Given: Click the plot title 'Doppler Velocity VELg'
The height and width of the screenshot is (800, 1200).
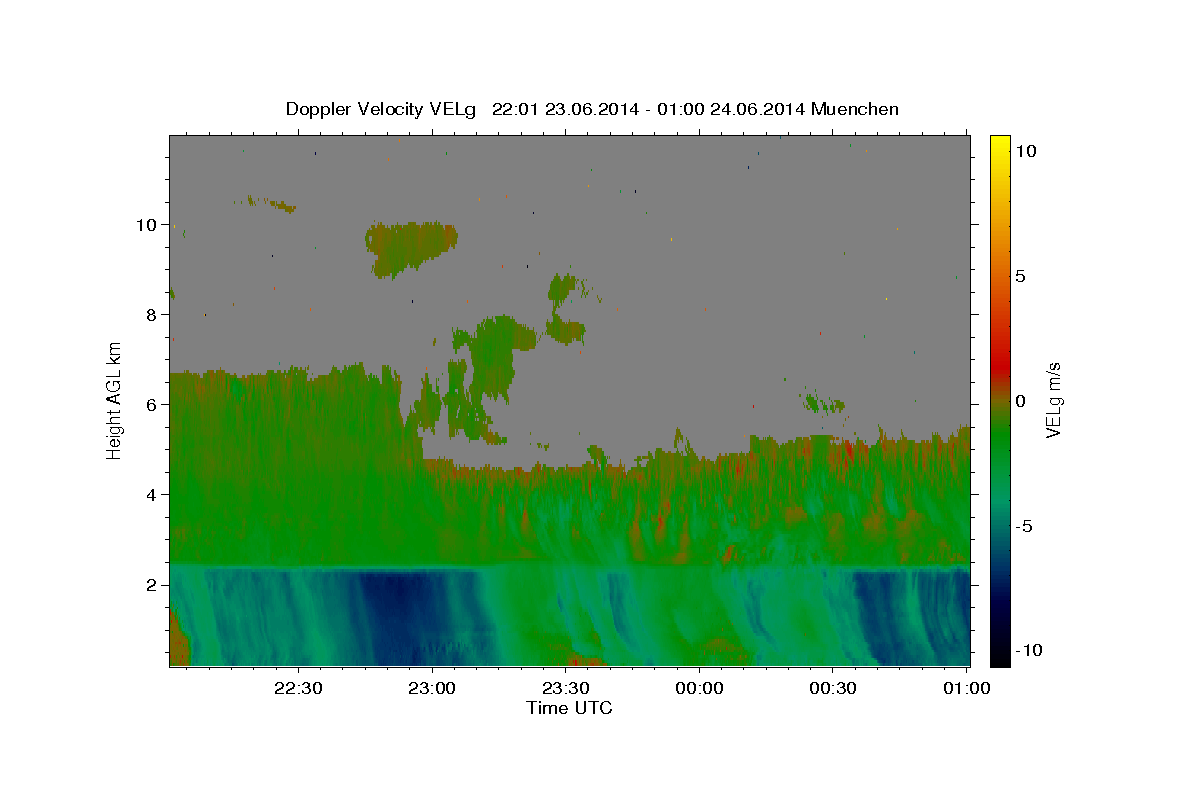Looking at the screenshot, I should point(383,109).
